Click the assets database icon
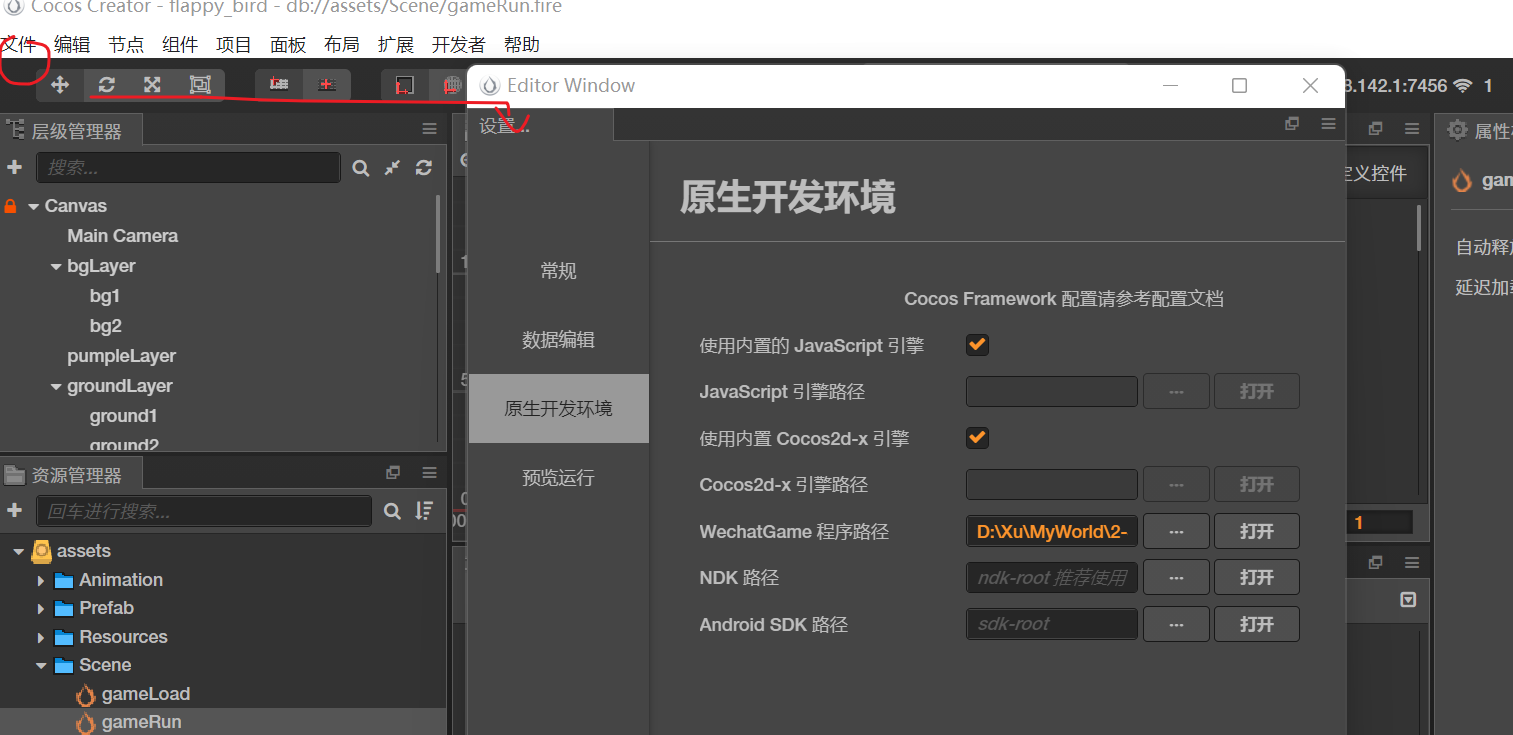The height and width of the screenshot is (735, 1513). (42, 551)
